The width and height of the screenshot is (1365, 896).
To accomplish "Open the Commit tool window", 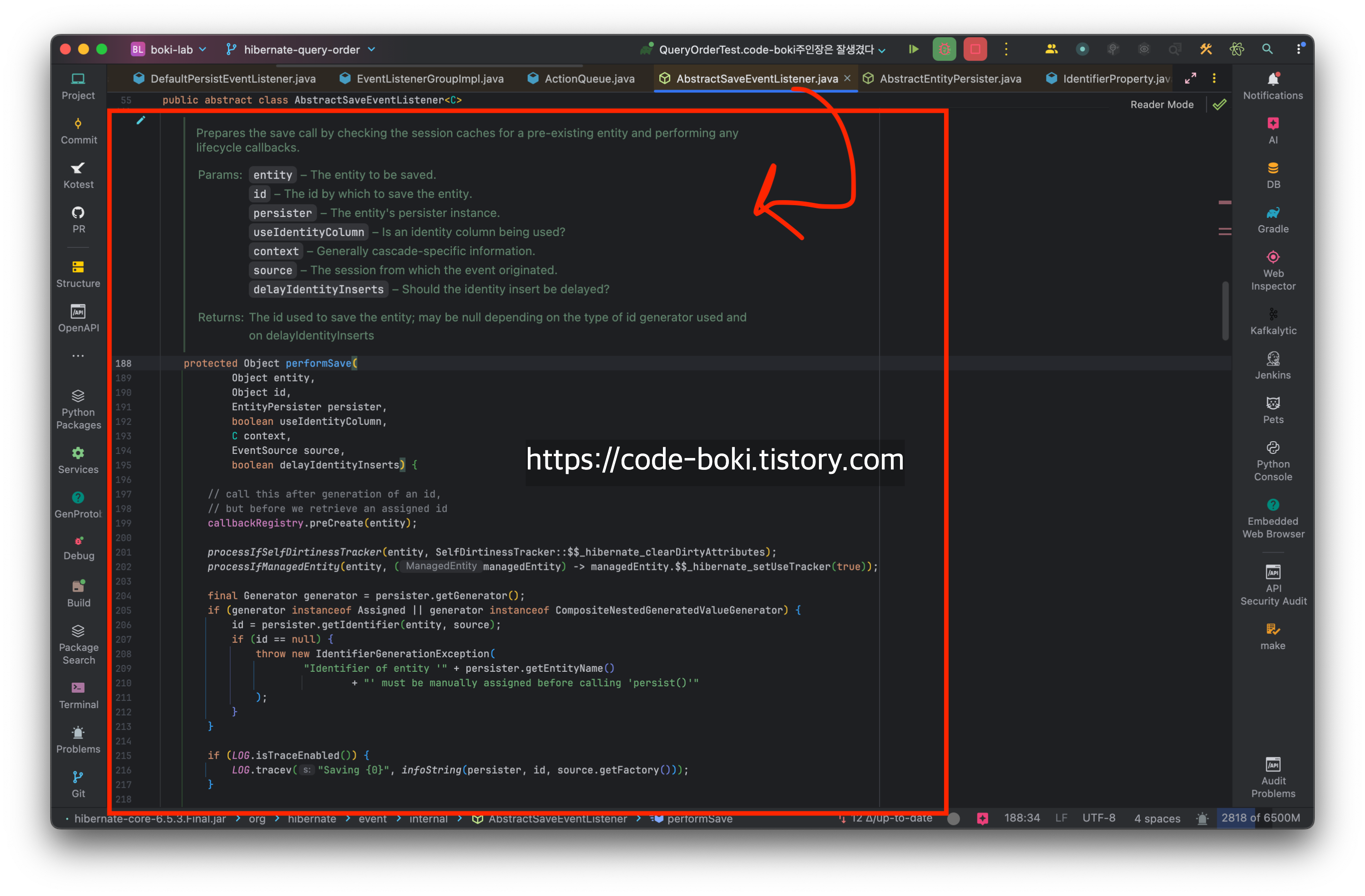I will (79, 131).
